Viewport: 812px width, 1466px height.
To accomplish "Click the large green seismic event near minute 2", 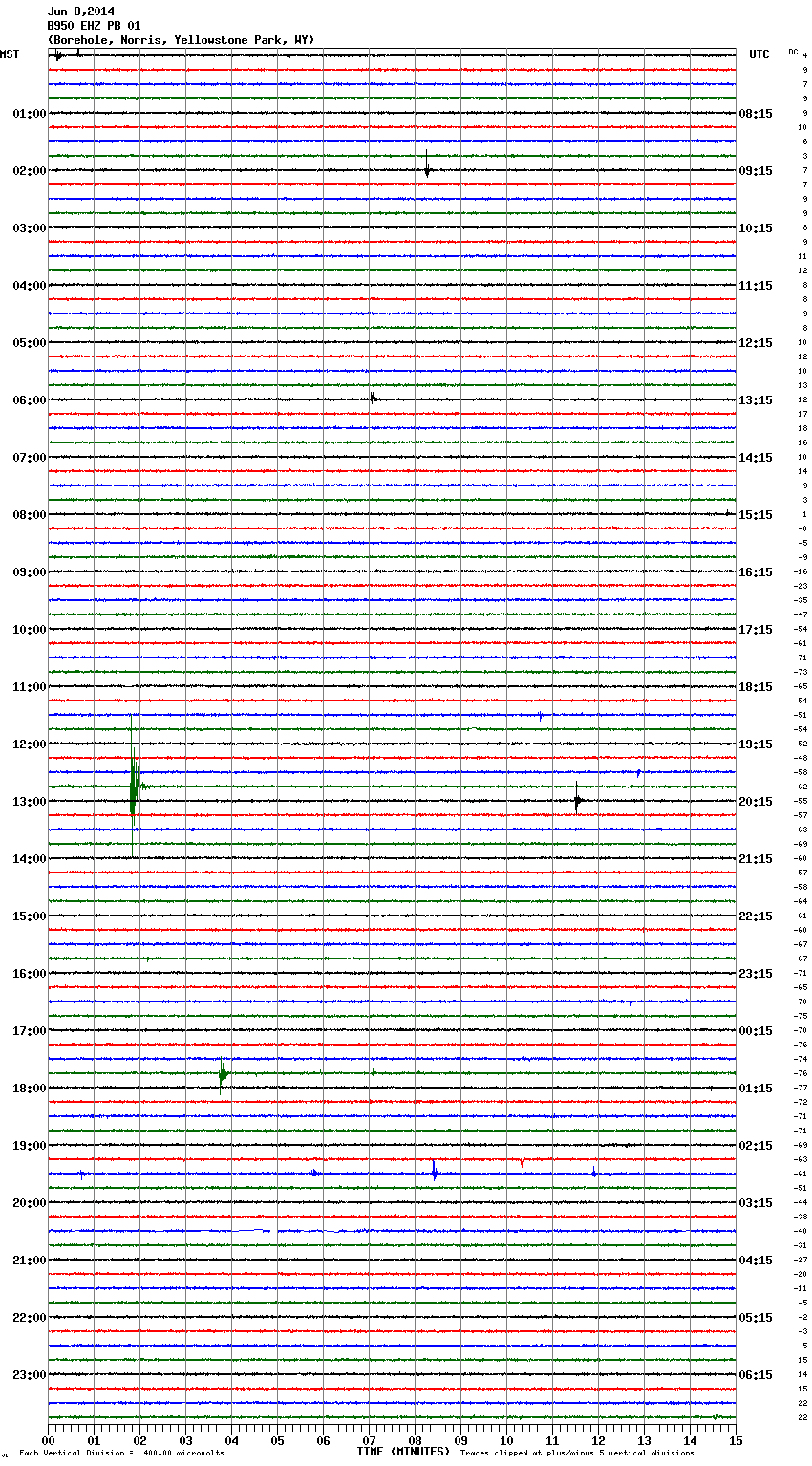I will click(134, 786).
